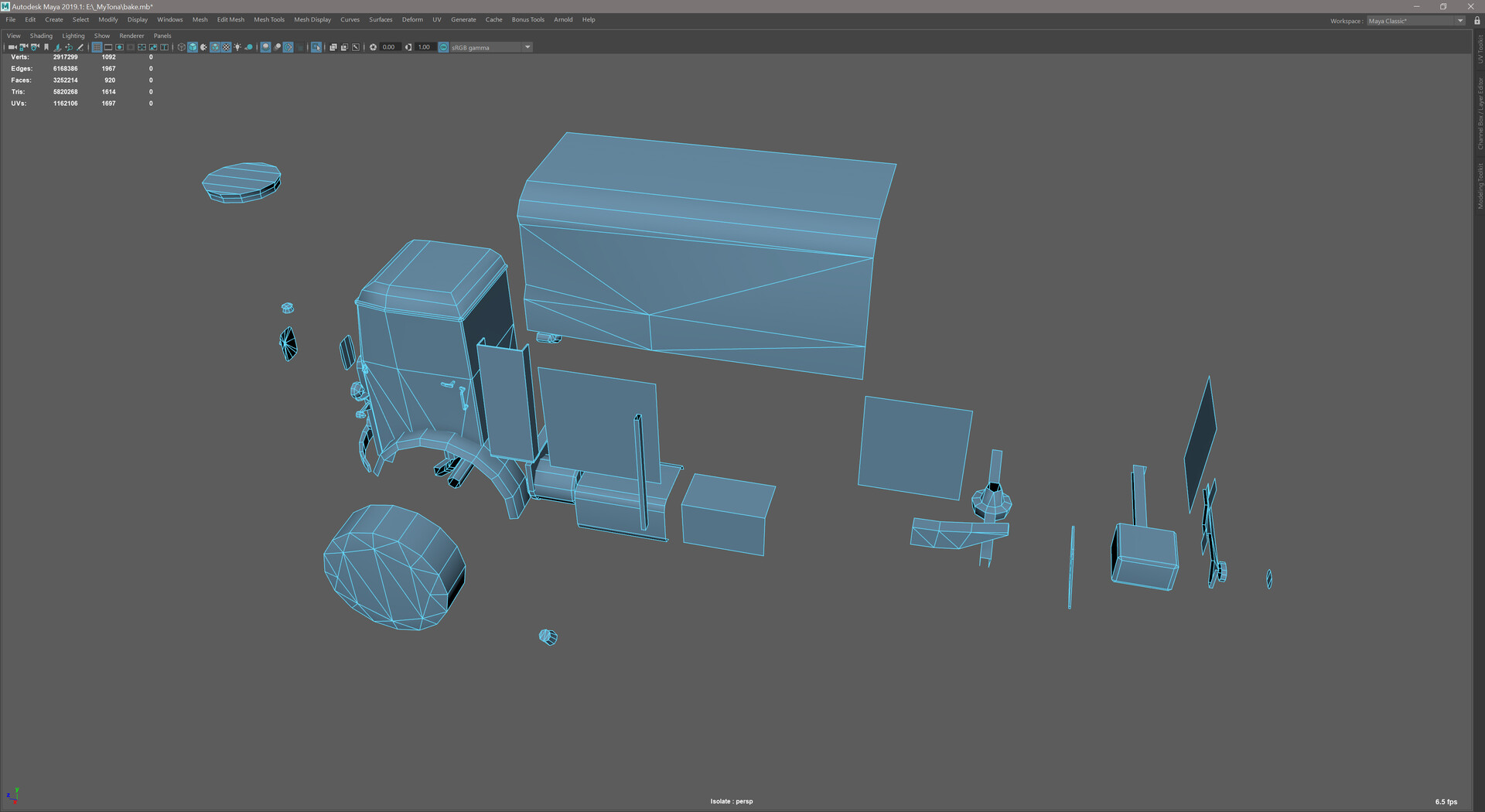Toggle the viewport grid display icon
Viewport: 1485px width, 812px height.
[x=97, y=47]
